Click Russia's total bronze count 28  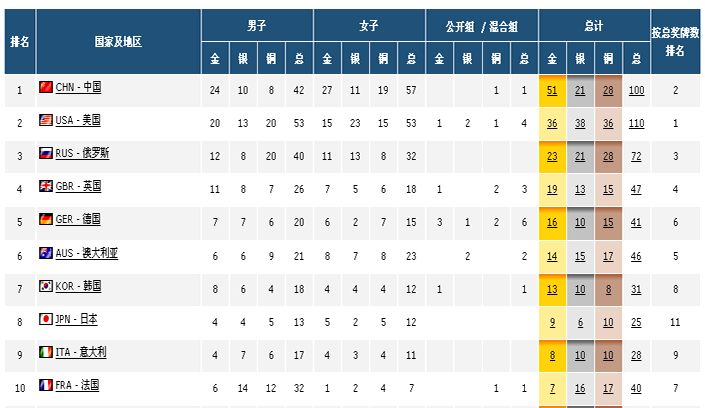point(608,157)
